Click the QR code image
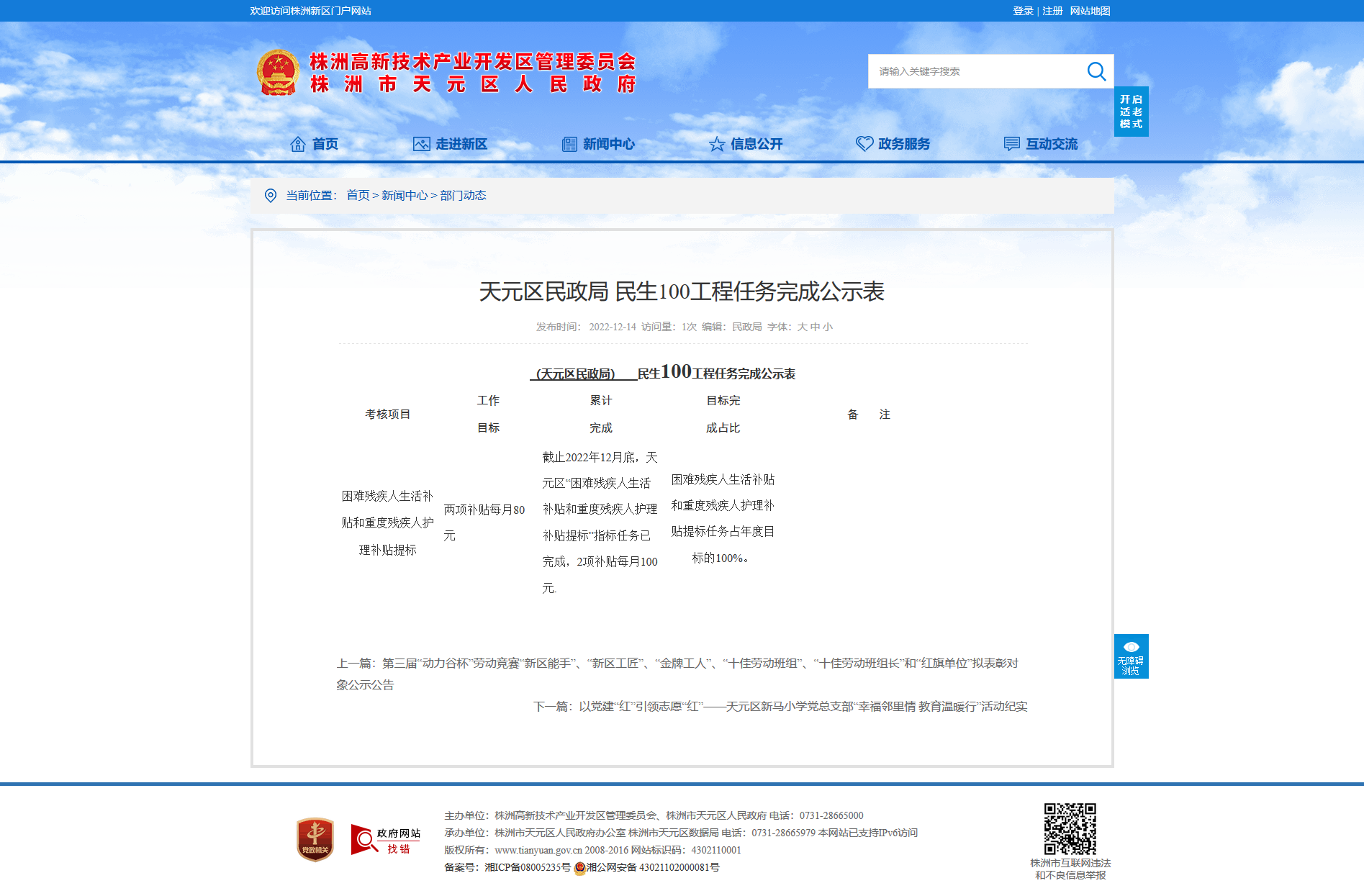The image size is (1364, 896). pyautogui.click(x=1070, y=828)
